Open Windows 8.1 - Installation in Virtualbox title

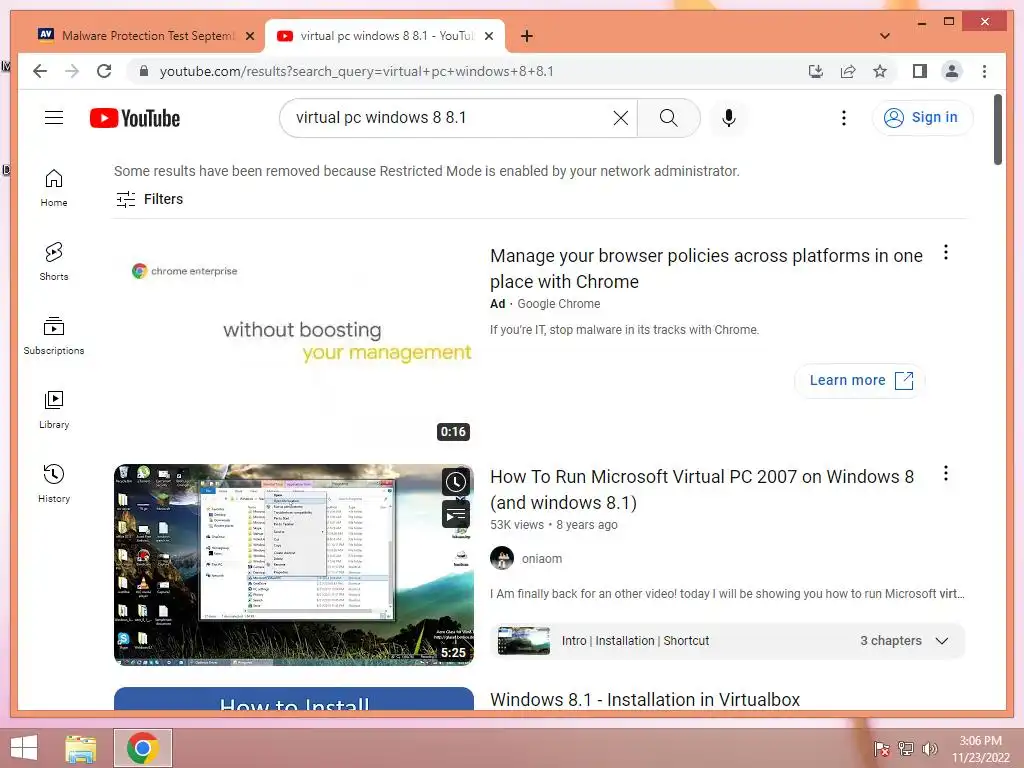[x=645, y=699]
